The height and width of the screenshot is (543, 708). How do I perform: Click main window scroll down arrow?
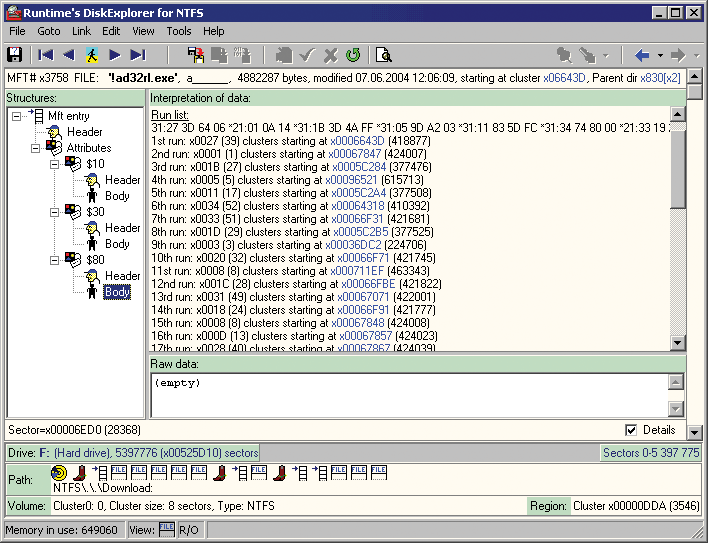[694, 433]
